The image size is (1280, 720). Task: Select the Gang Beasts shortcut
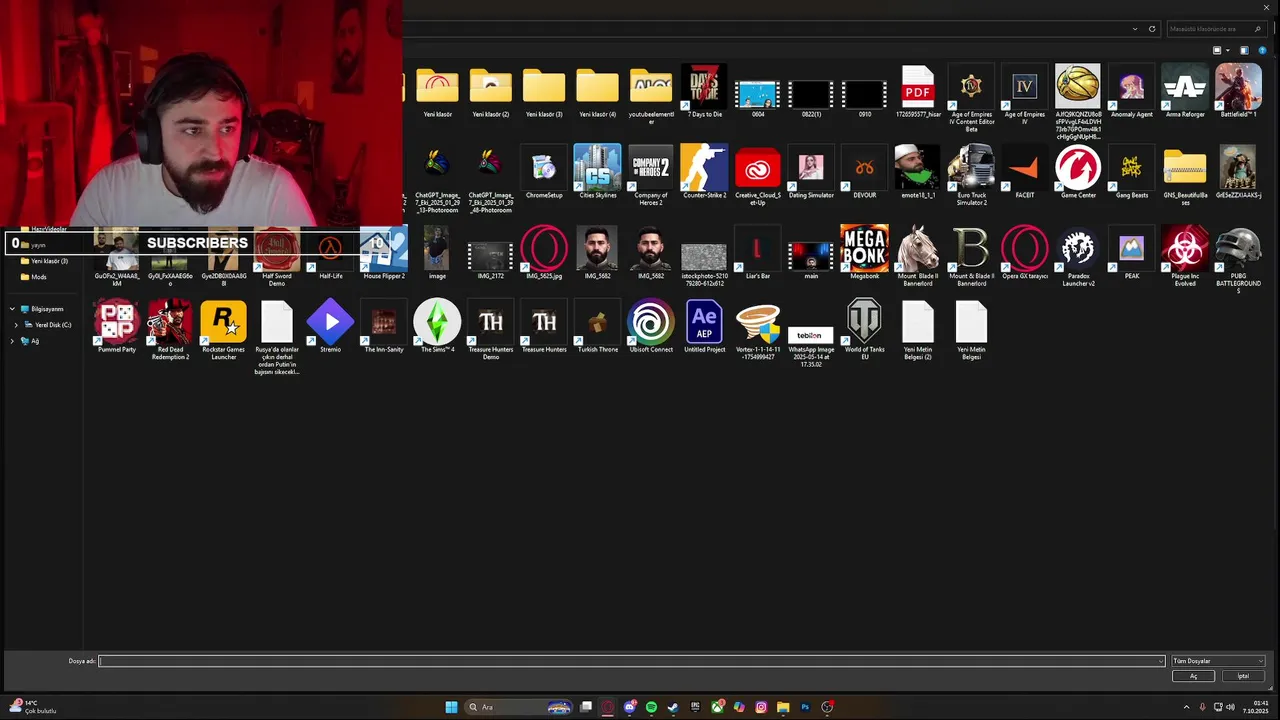[x=1132, y=172]
